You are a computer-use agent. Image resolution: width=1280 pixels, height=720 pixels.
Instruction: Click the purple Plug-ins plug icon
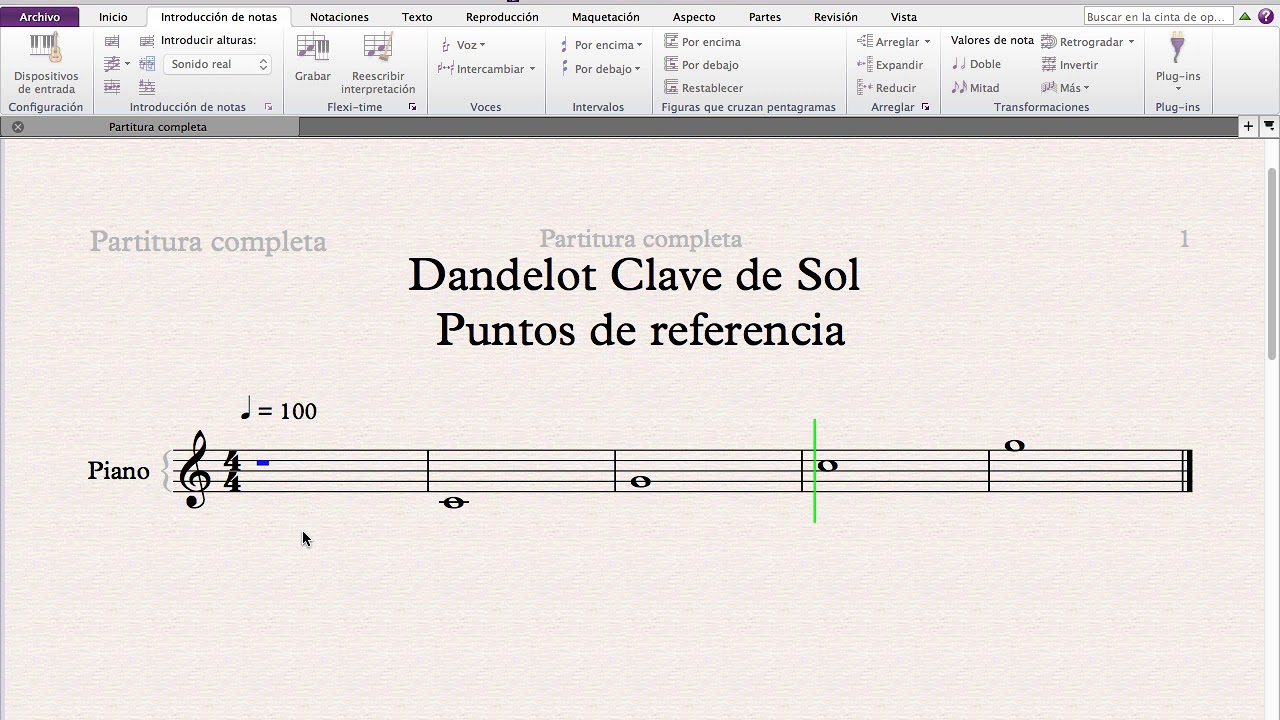tap(1177, 48)
